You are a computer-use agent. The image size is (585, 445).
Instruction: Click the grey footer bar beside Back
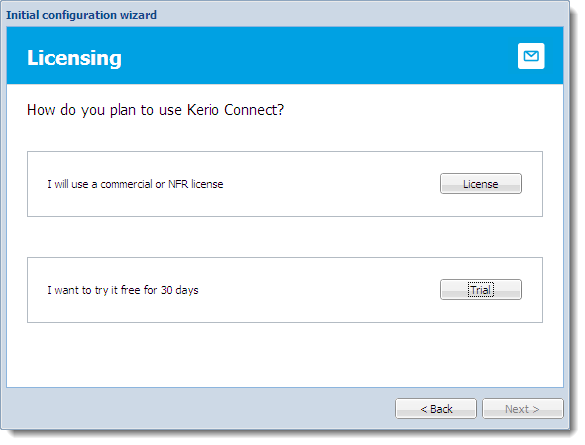198,408
